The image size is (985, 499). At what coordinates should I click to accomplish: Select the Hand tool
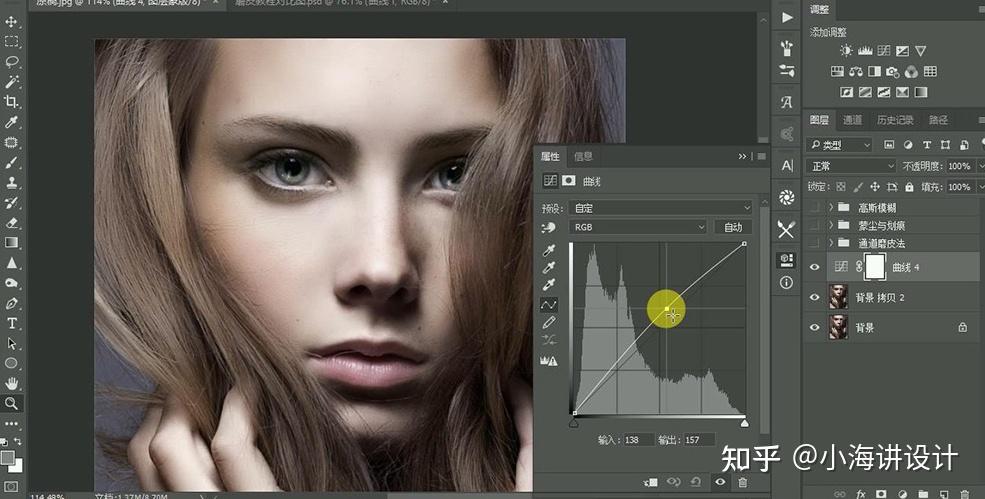pyautogui.click(x=11, y=383)
